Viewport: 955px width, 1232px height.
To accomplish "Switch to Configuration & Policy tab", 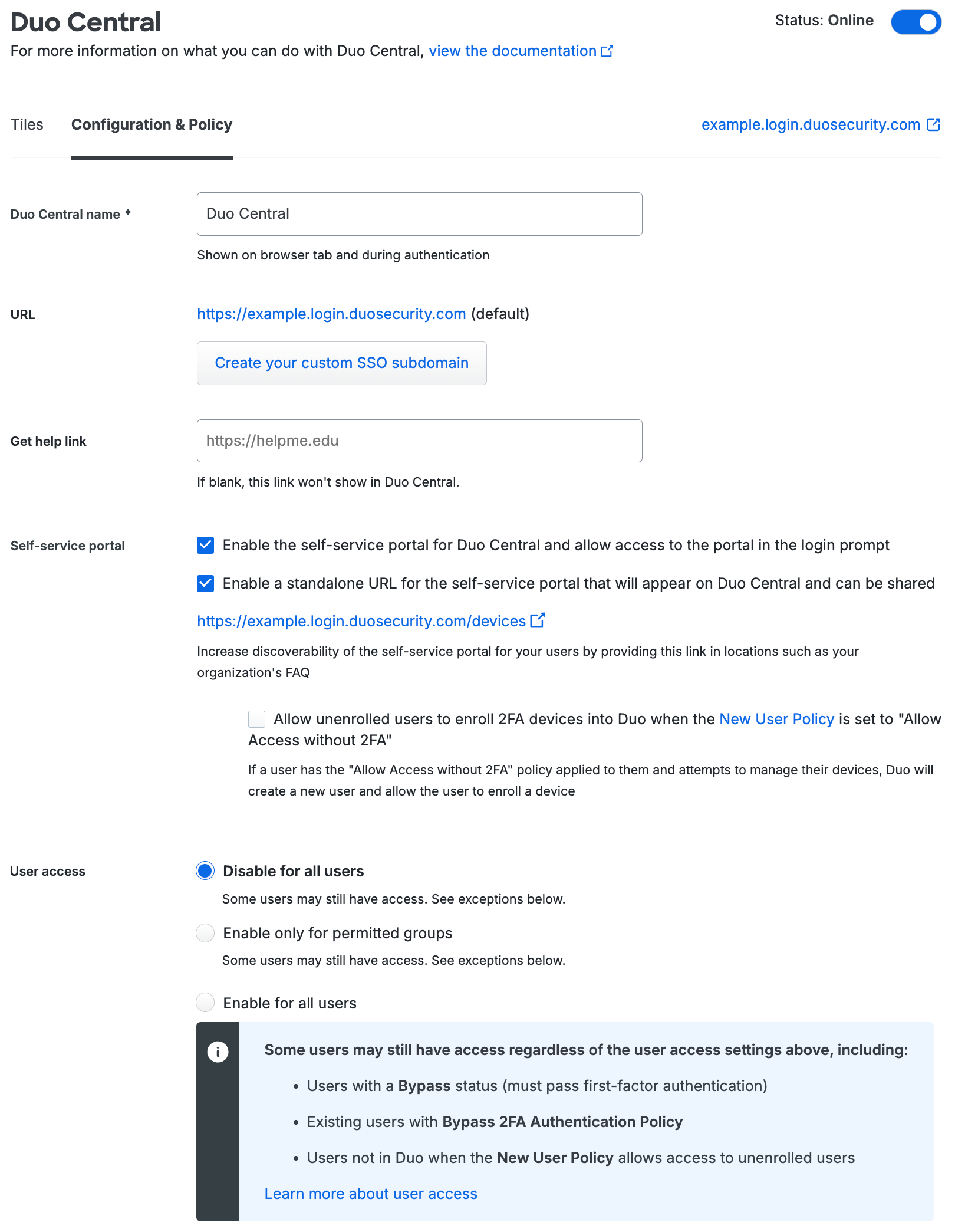I will [x=152, y=124].
